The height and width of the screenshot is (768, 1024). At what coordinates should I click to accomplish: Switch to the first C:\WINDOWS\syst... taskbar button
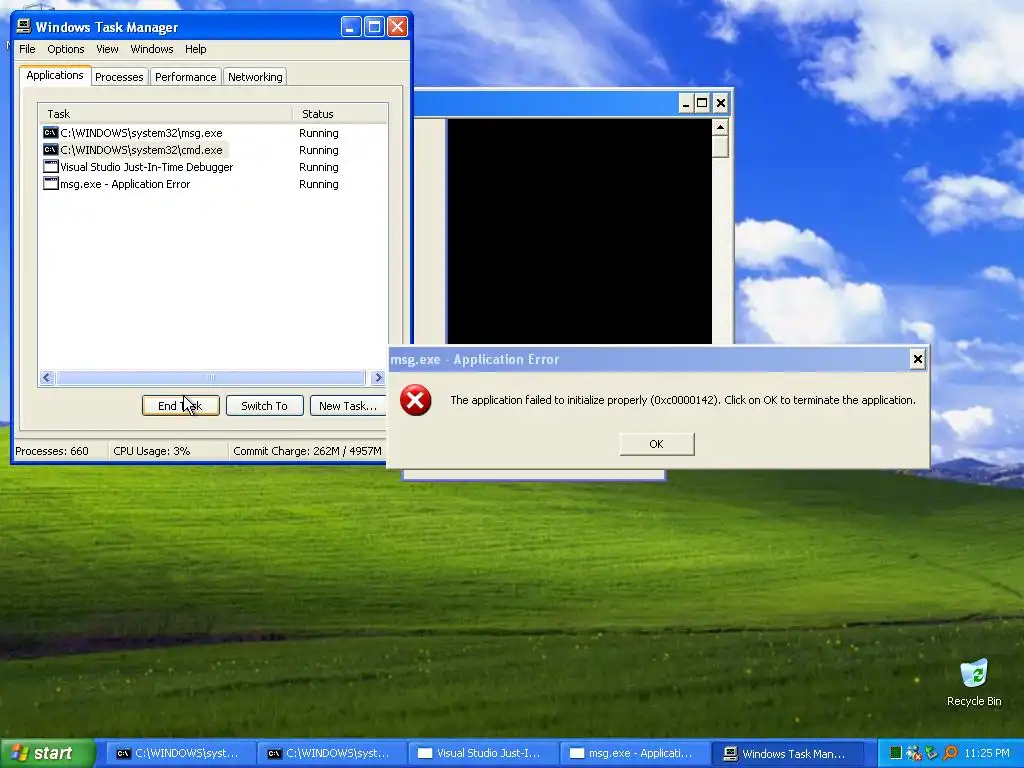tap(182, 753)
